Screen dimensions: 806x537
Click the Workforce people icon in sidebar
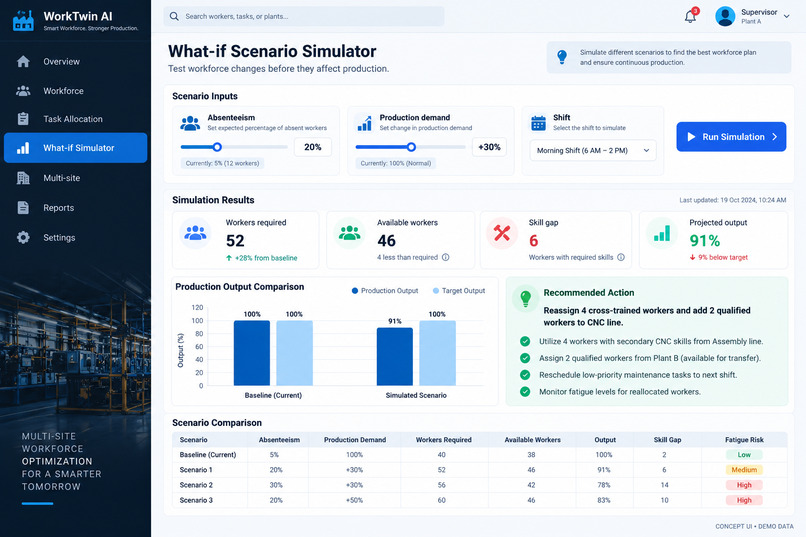23,91
